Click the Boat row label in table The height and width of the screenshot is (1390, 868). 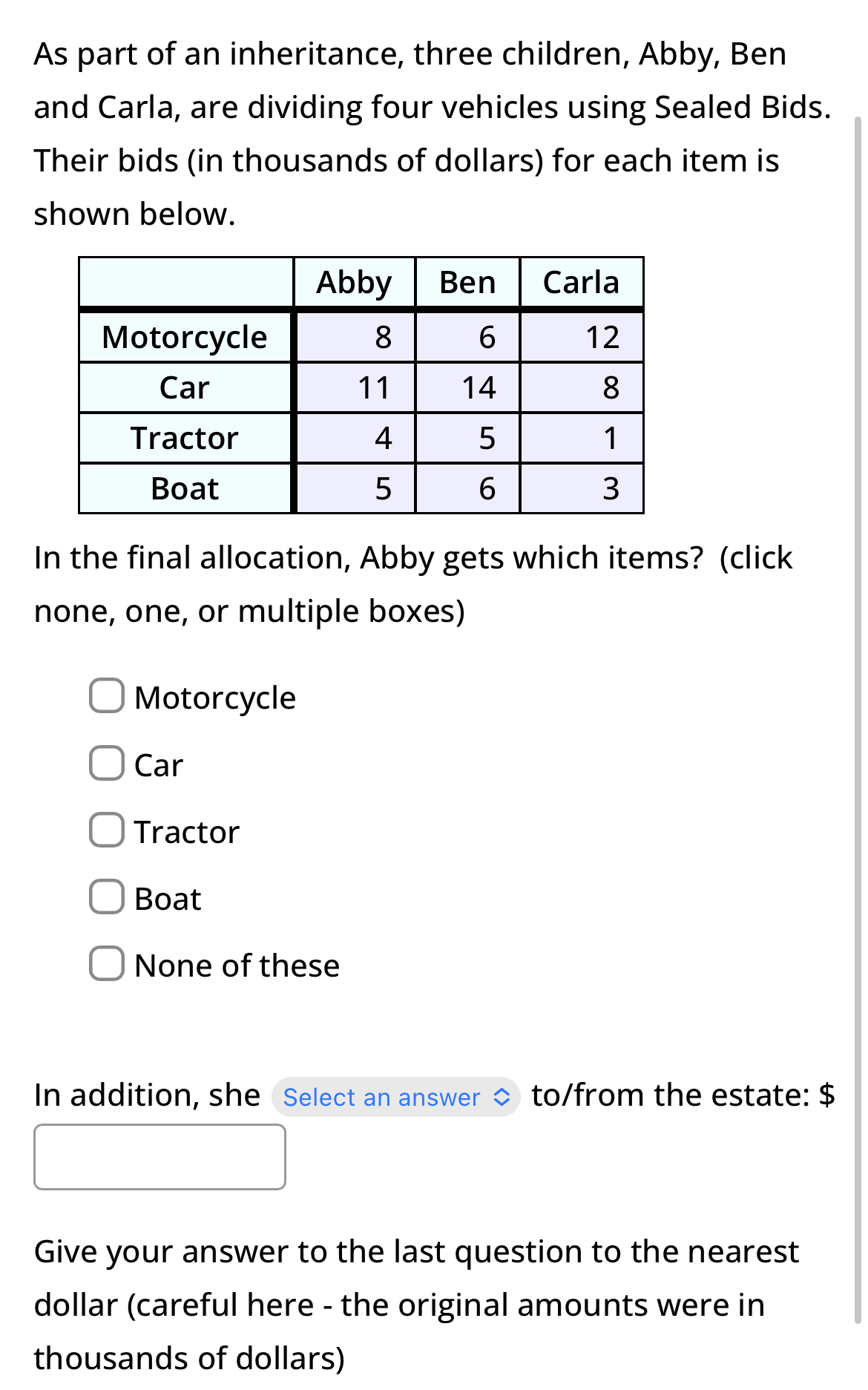184,489
